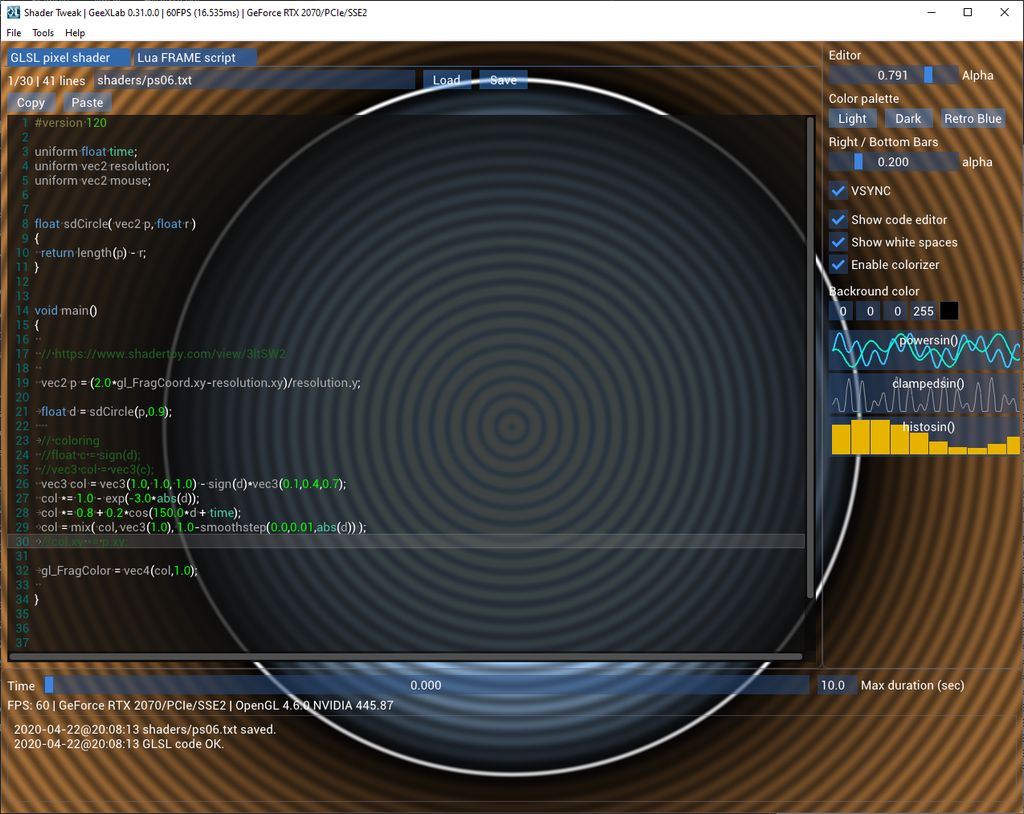
Task: Click the Paste button
Action: (x=87, y=103)
